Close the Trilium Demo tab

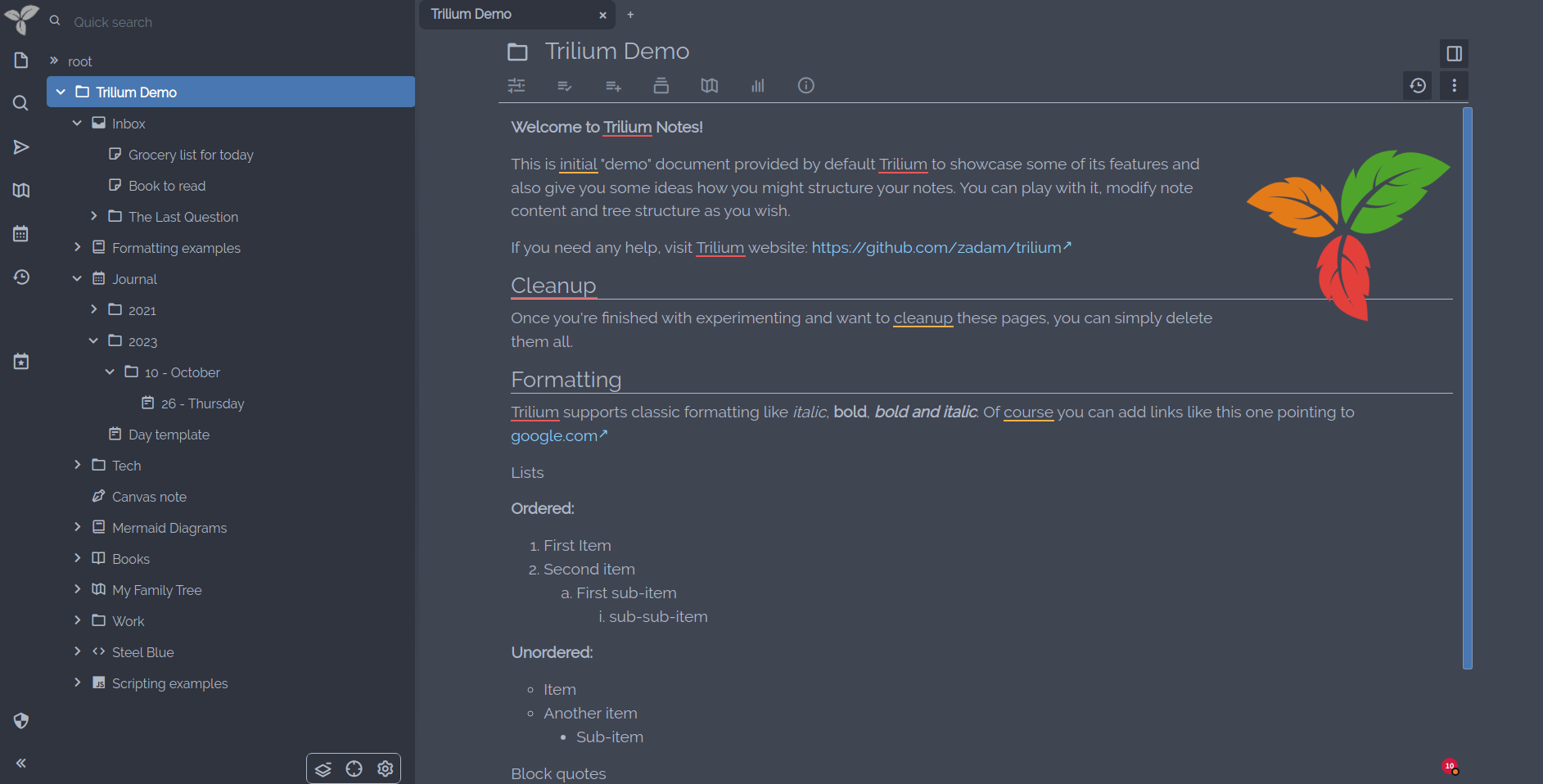click(x=602, y=15)
